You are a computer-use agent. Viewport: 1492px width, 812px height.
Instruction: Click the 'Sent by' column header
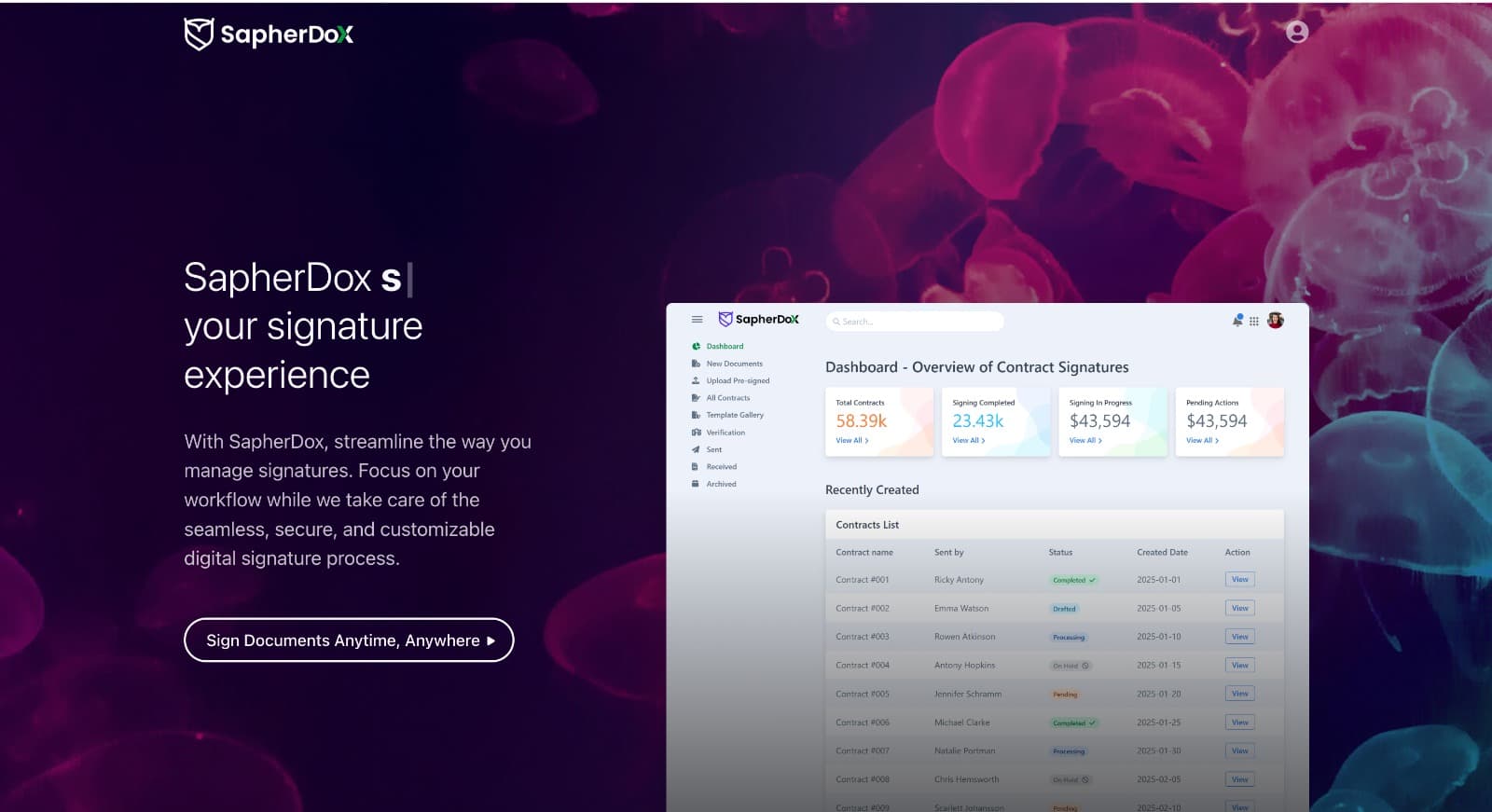[949, 553]
